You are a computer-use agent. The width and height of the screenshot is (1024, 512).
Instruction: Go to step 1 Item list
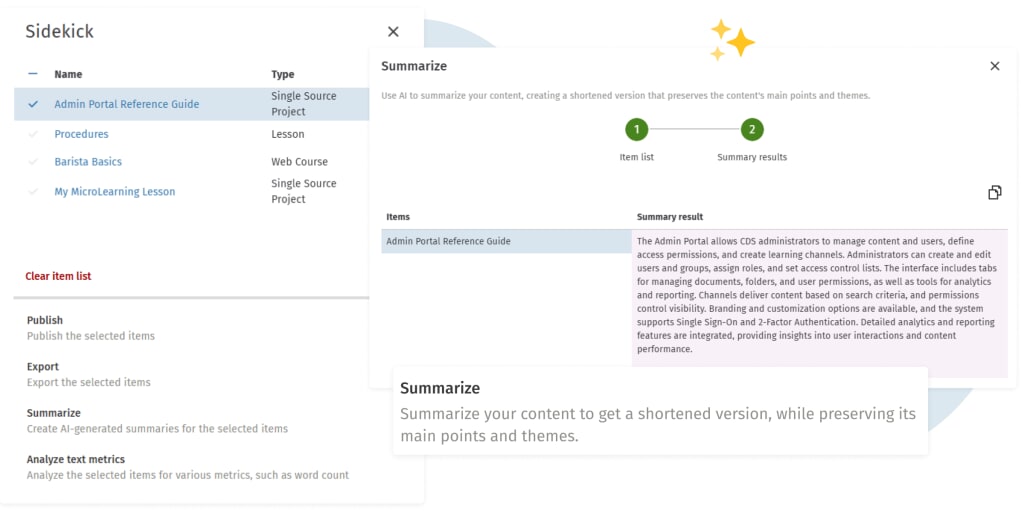pos(636,130)
